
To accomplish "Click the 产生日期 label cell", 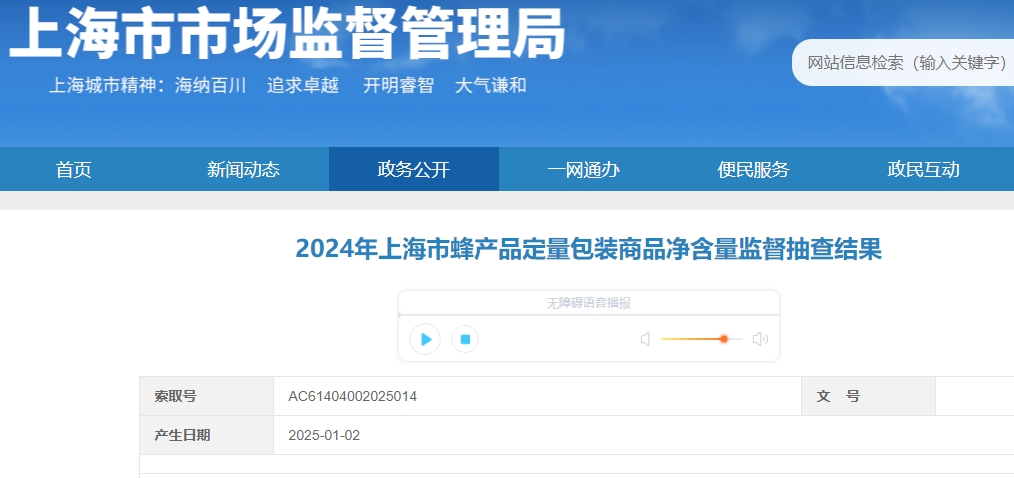I will tap(206, 435).
